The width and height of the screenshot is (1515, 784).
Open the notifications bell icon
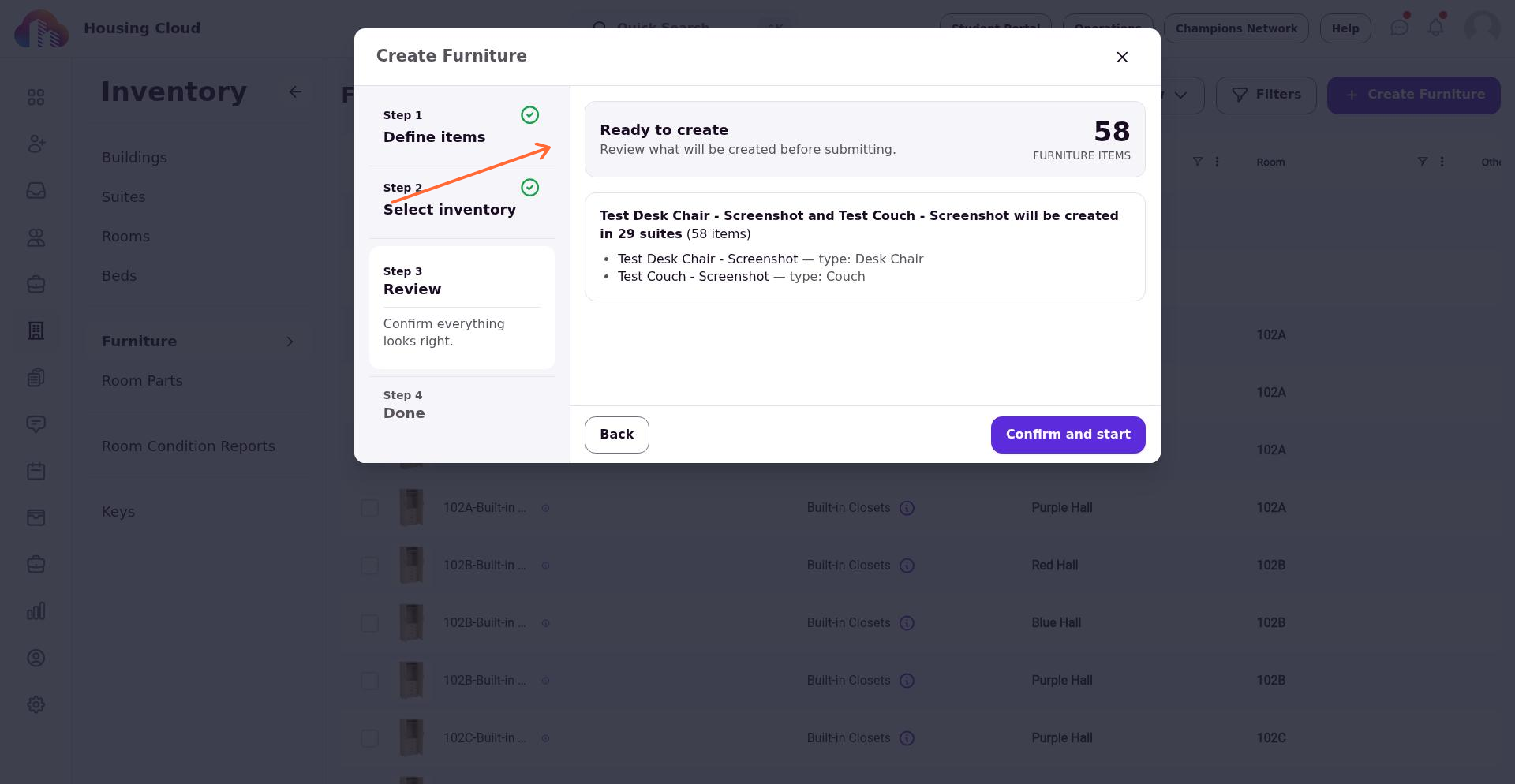[x=1436, y=28]
